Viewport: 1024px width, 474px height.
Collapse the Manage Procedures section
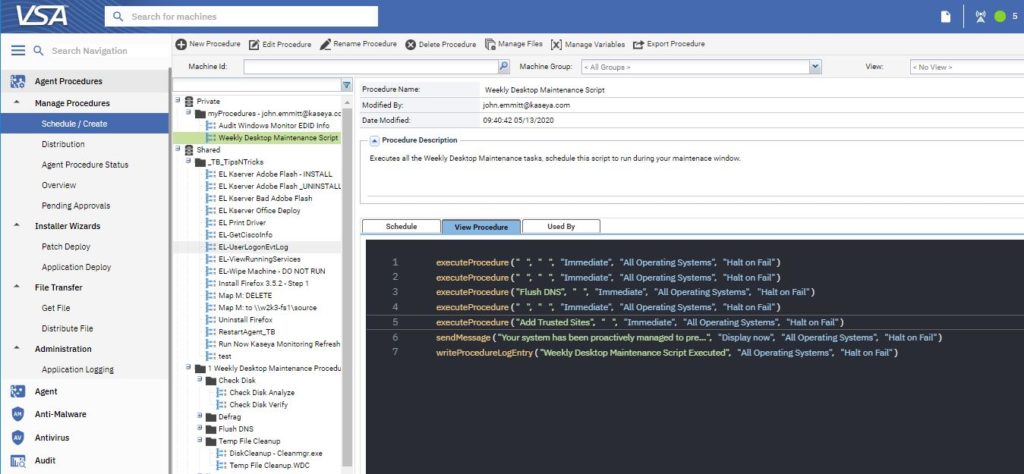[16, 103]
